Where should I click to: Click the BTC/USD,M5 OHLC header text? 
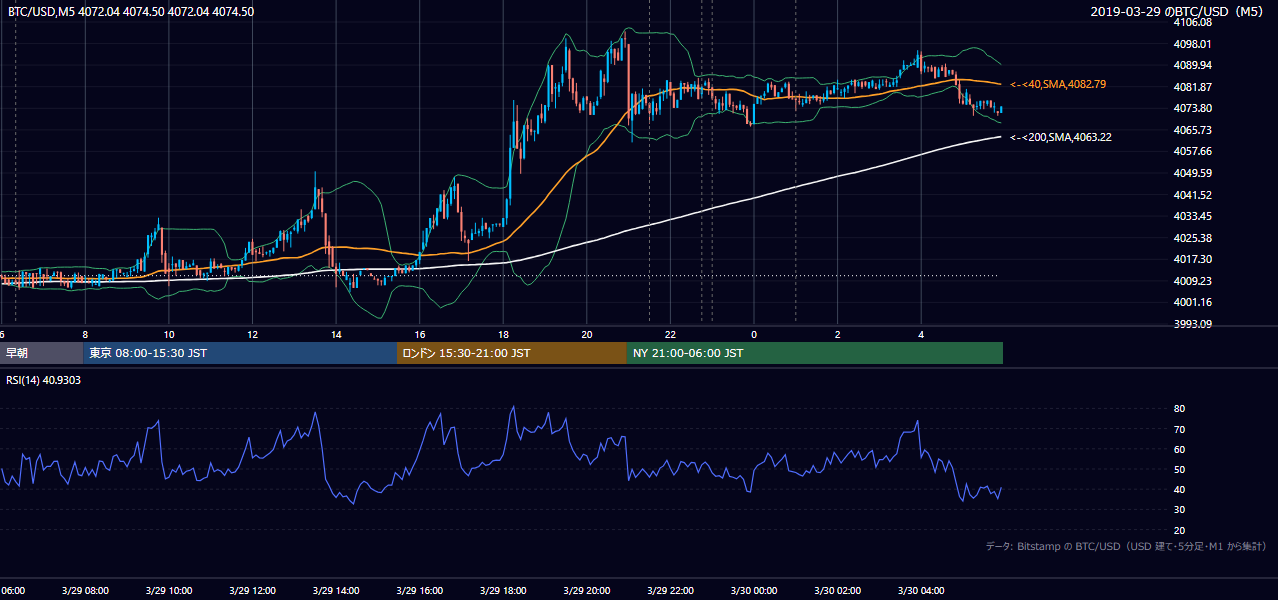[130, 12]
